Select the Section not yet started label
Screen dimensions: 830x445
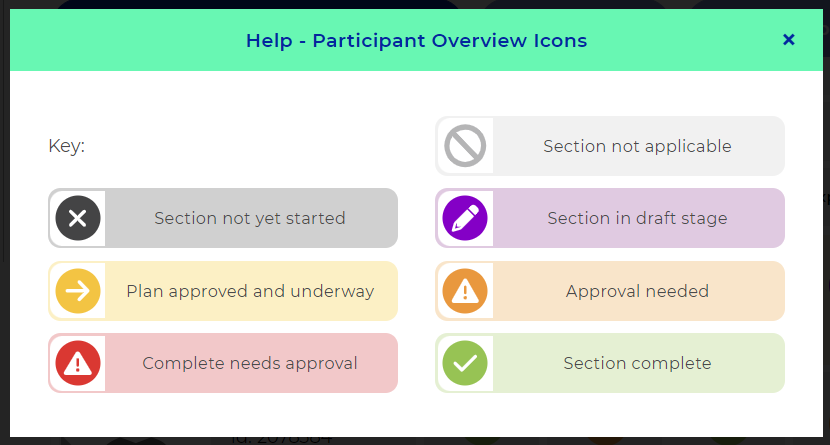click(x=250, y=218)
